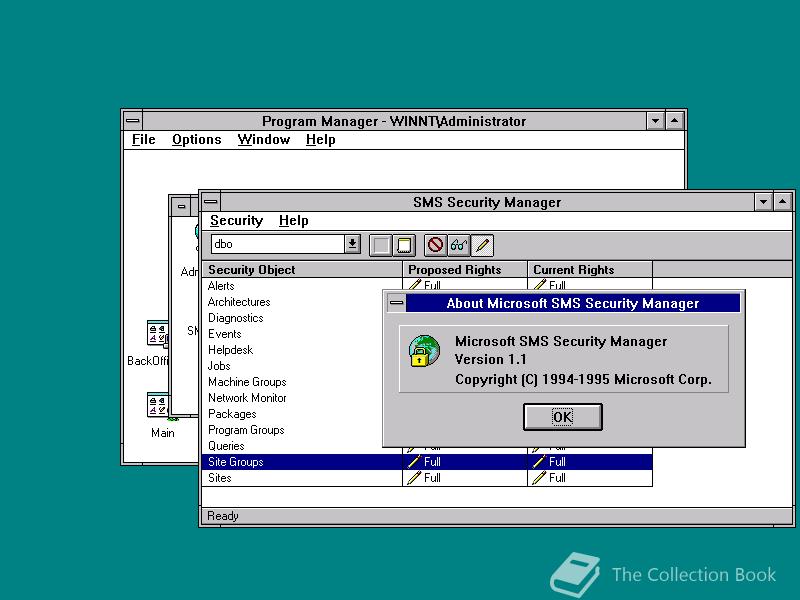This screenshot has height=600, width=800.
Task: Click OK in the About dialog
Action: (x=563, y=417)
